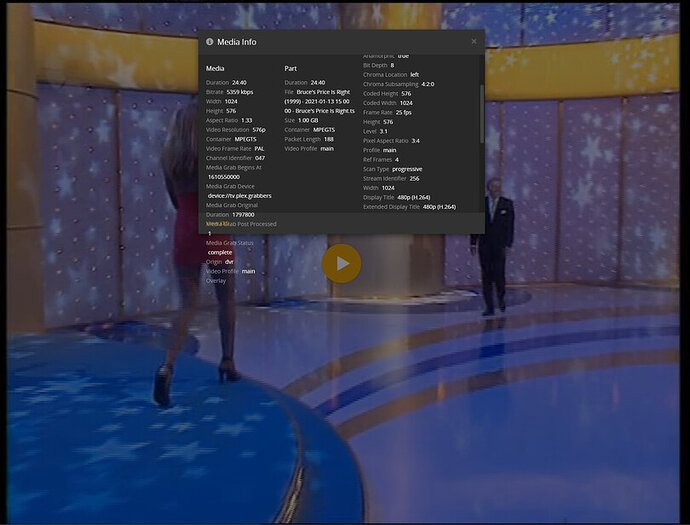The height and width of the screenshot is (525, 690).
Task: Select the Video Profile value in Part column
Action: coord(327,149)
